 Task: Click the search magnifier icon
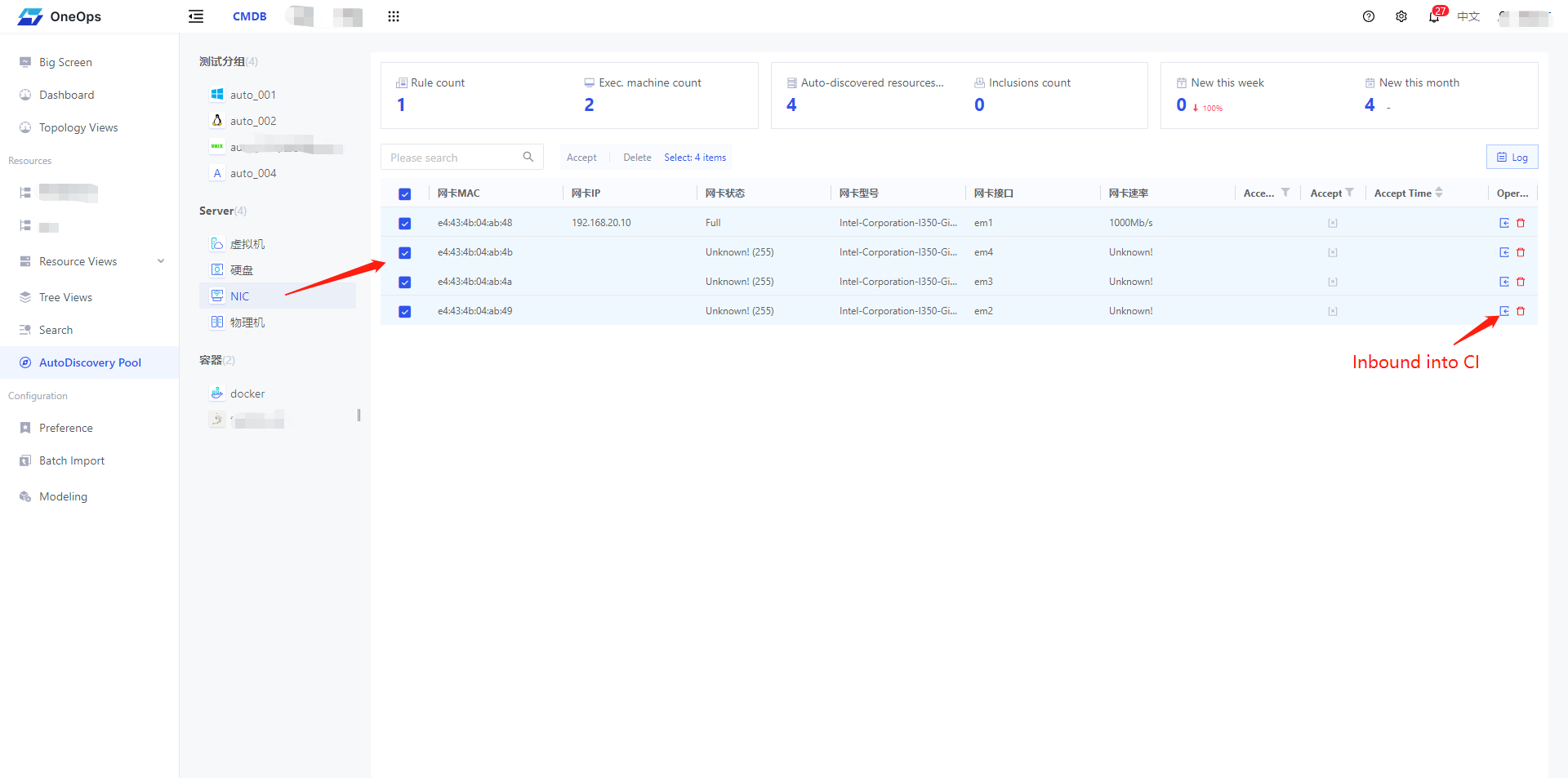point(528,157)
